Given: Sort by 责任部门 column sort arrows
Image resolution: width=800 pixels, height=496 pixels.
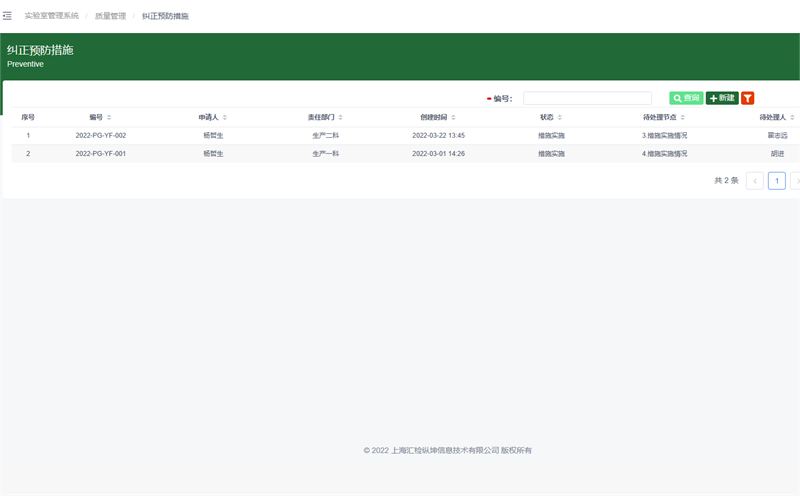Looking at the screenshot, I should [340, 118].
